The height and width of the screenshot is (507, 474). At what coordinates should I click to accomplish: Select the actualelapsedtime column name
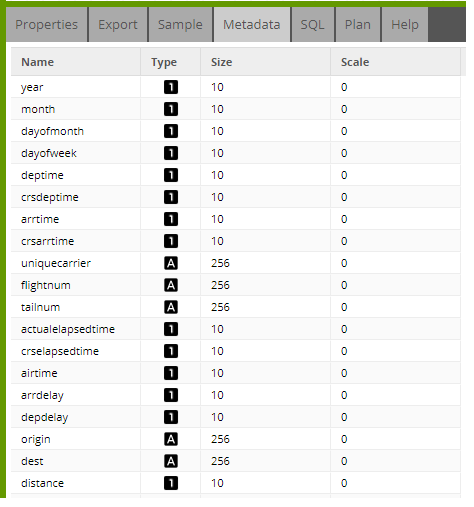coord(68,329)
